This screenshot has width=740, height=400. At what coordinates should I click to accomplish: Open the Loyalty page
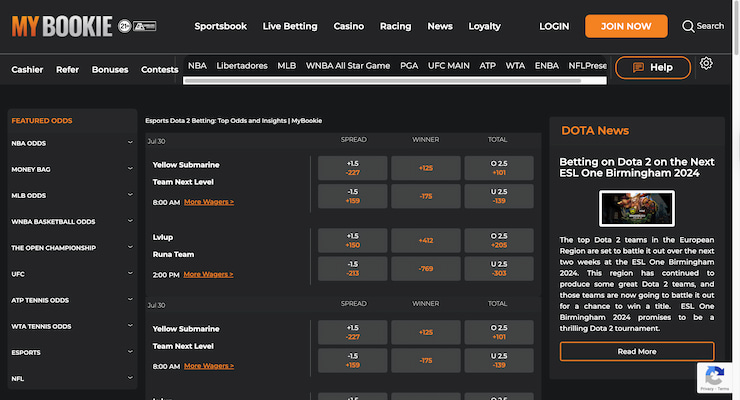pos(484,26)
